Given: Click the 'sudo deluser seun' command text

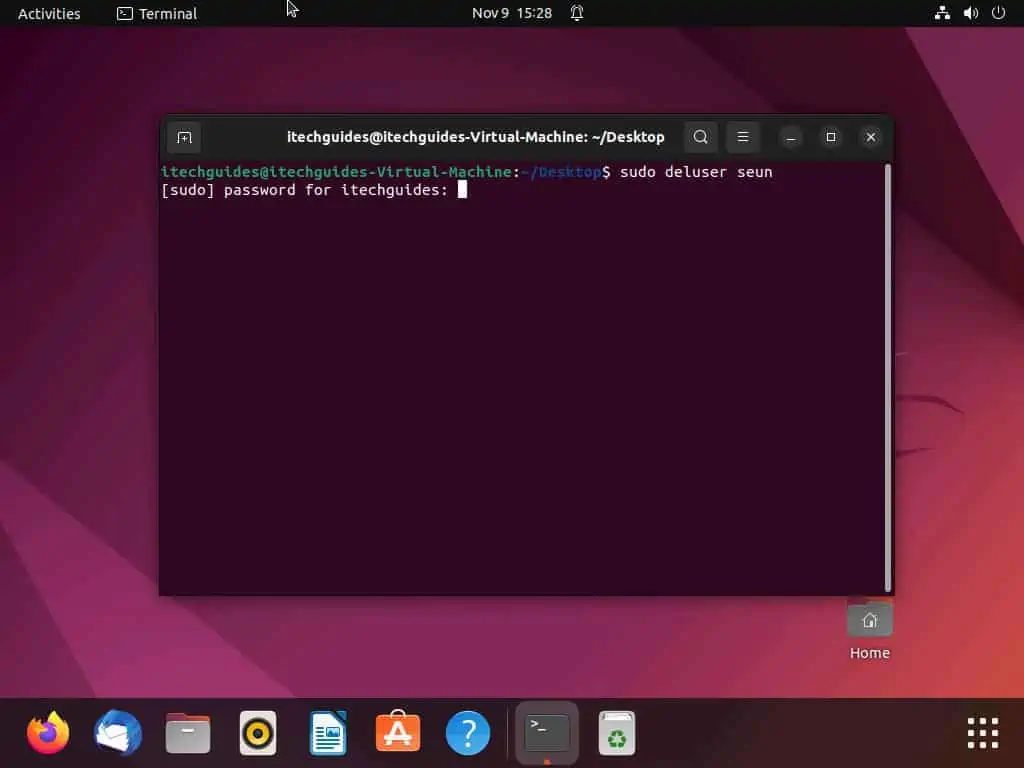Looking at the screenshot, I should tap(696, 172).
